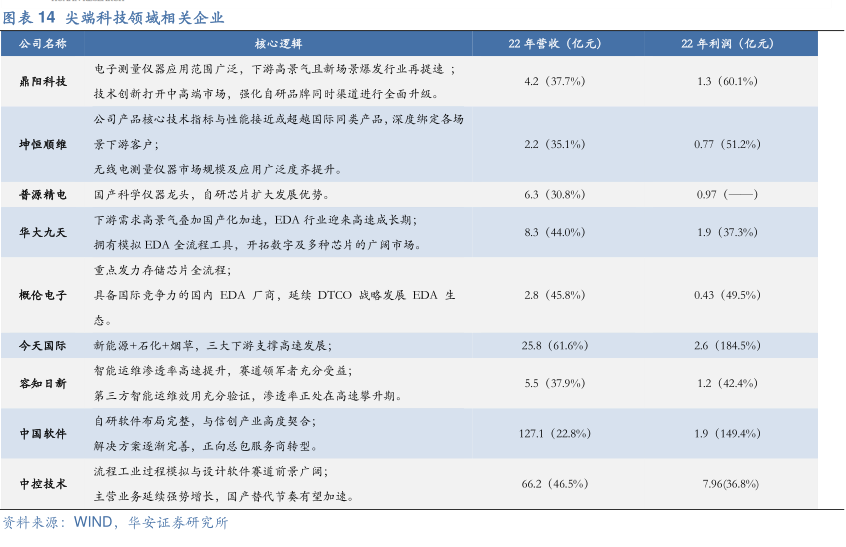Screen dimensions: 846x547
Task: Click the '22 年营收（亿元）' header
Action: point(554,44)
